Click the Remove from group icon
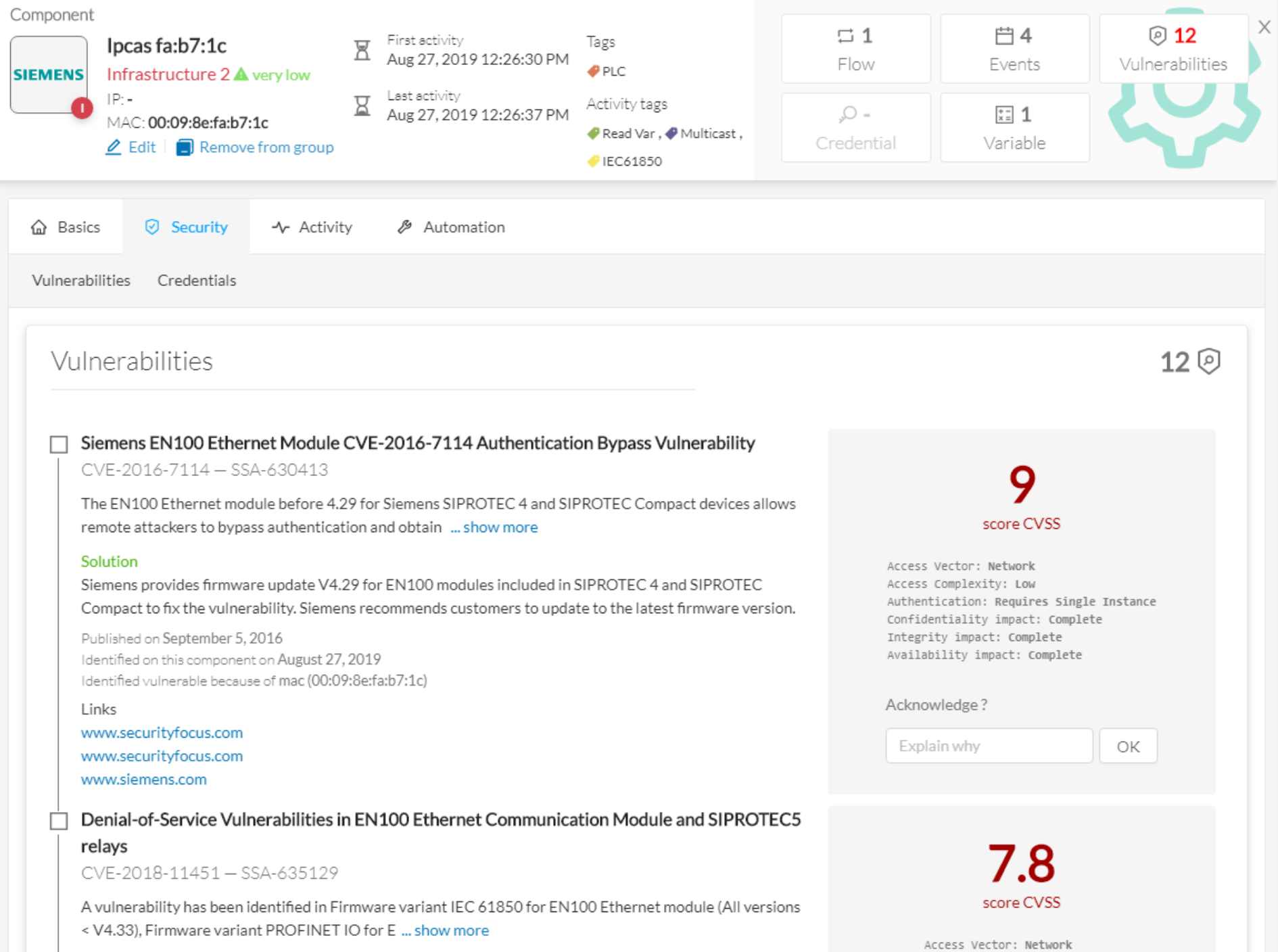Viewport: 1278px width, 952px height. pyautogui.click(x=185, y=147)
